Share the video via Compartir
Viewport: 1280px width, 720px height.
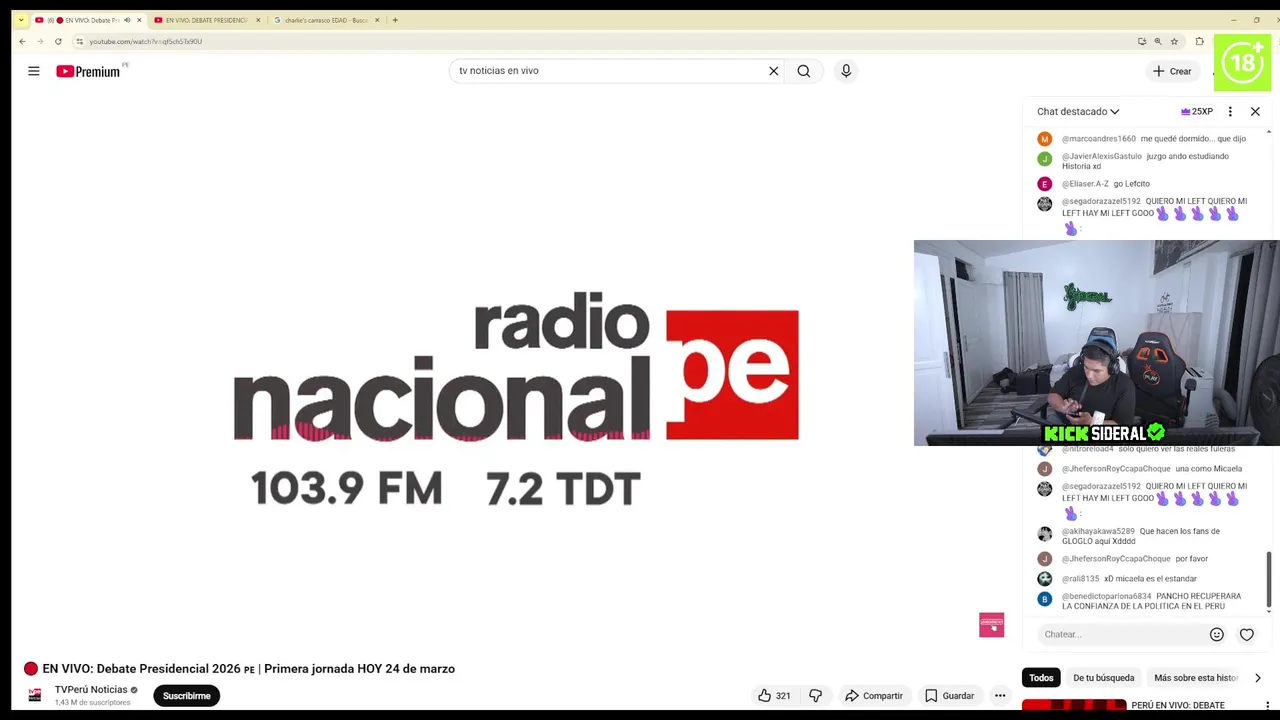pos(873,696)
